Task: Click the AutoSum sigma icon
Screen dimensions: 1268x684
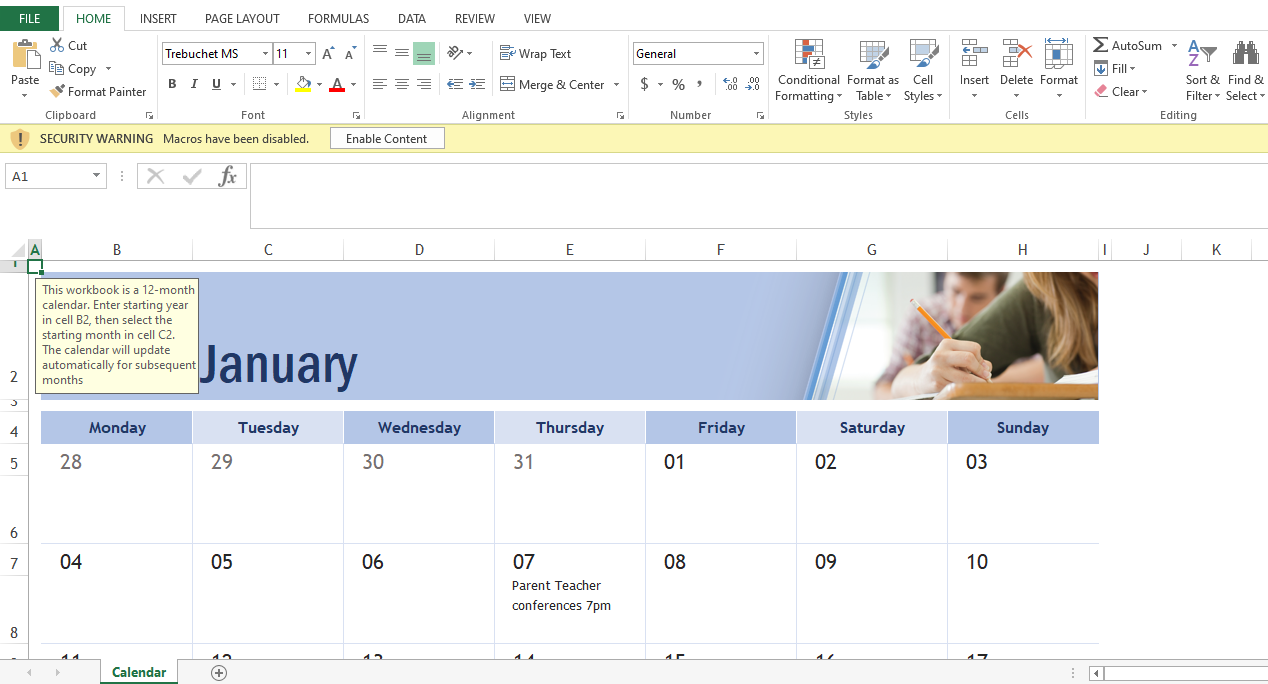Action: (x=1101, y=46)
